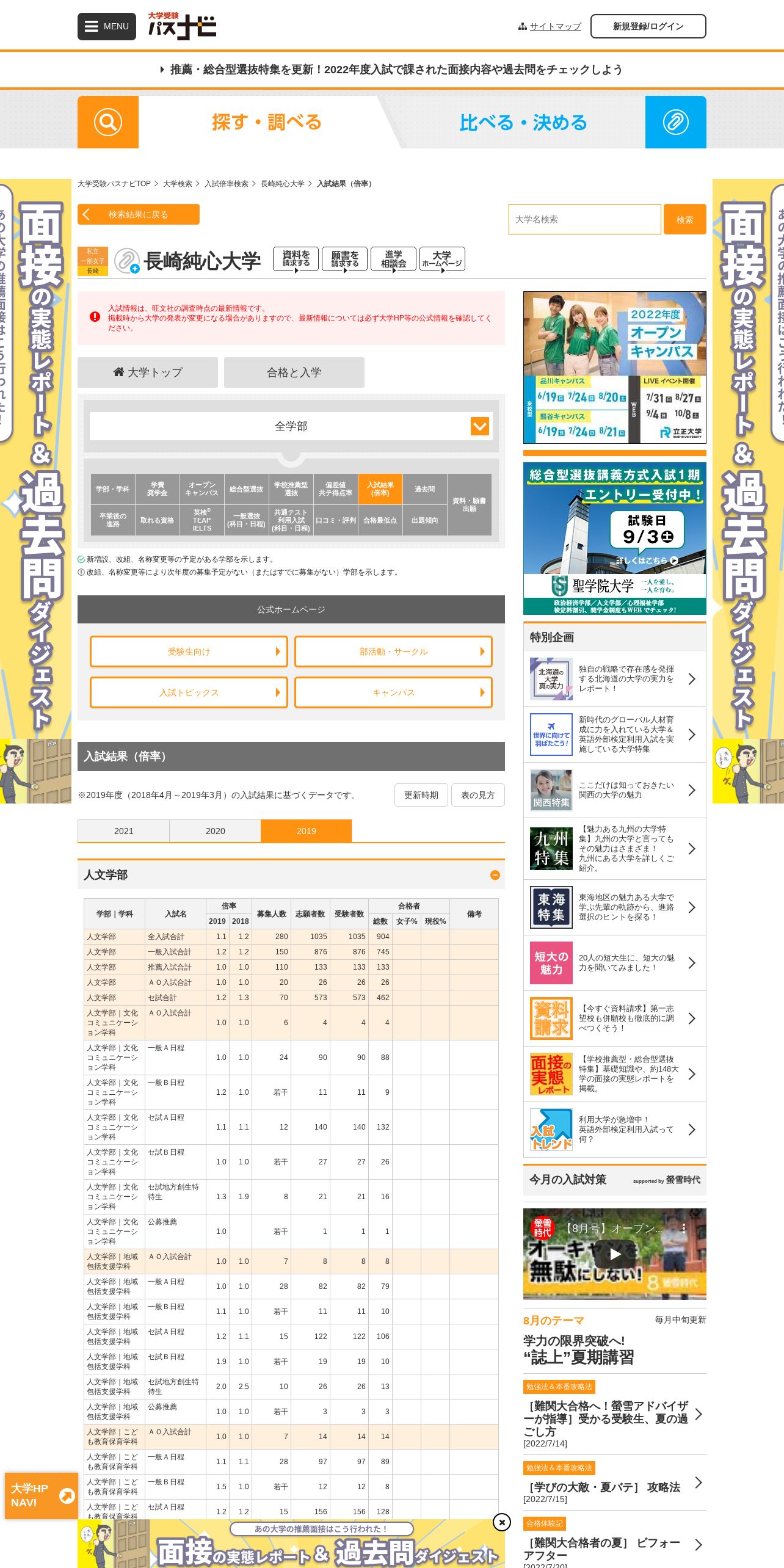
Task: Click the 検索結果に戻る back button
Action: pos(139,214)
